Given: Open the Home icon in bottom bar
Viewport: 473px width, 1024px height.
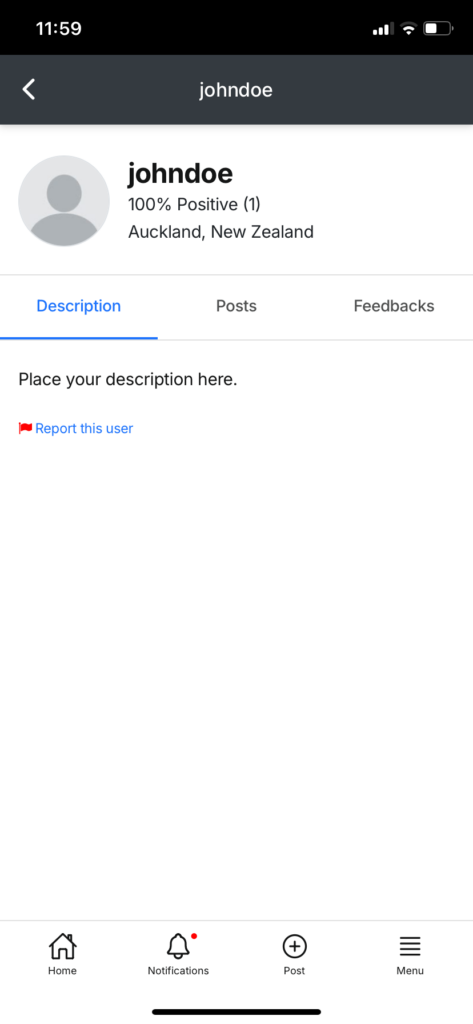Looking at the screenshot, I should [62, 946].
